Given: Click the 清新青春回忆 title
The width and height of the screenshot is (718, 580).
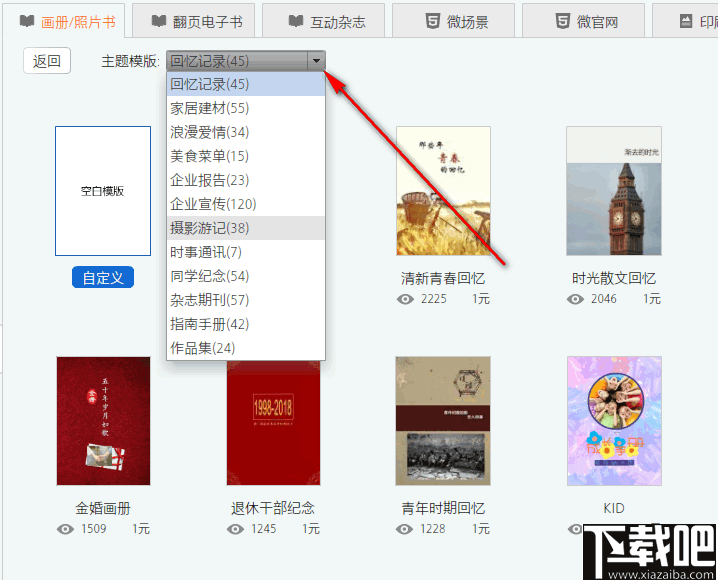Looking at the screenshot, I should click(443, 278).
